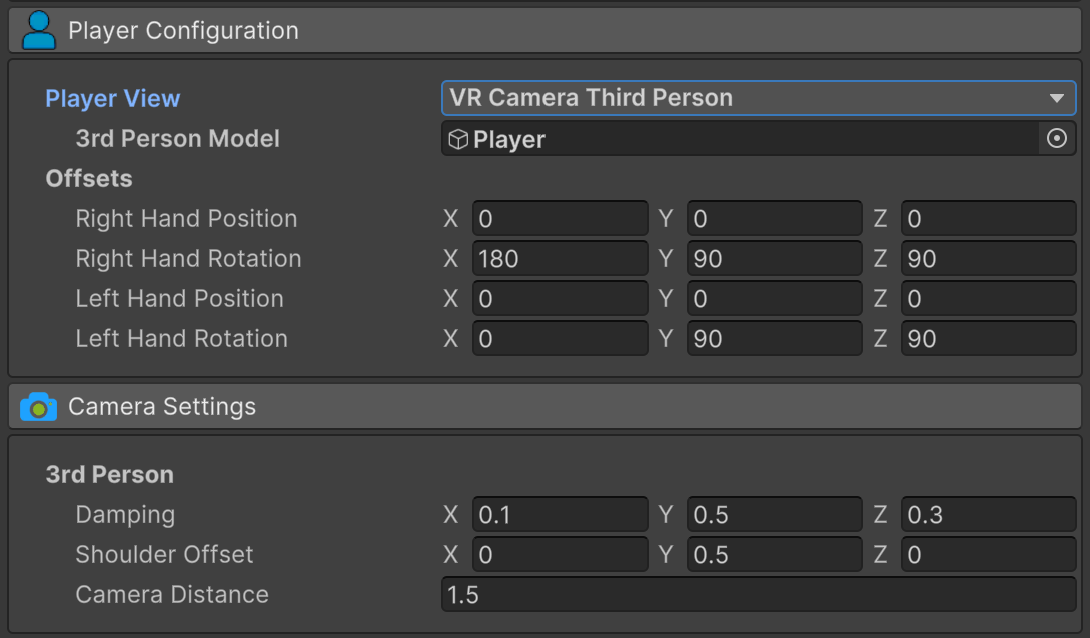
Task: Click the Player Configuration person icon
Action: (39, 31)
